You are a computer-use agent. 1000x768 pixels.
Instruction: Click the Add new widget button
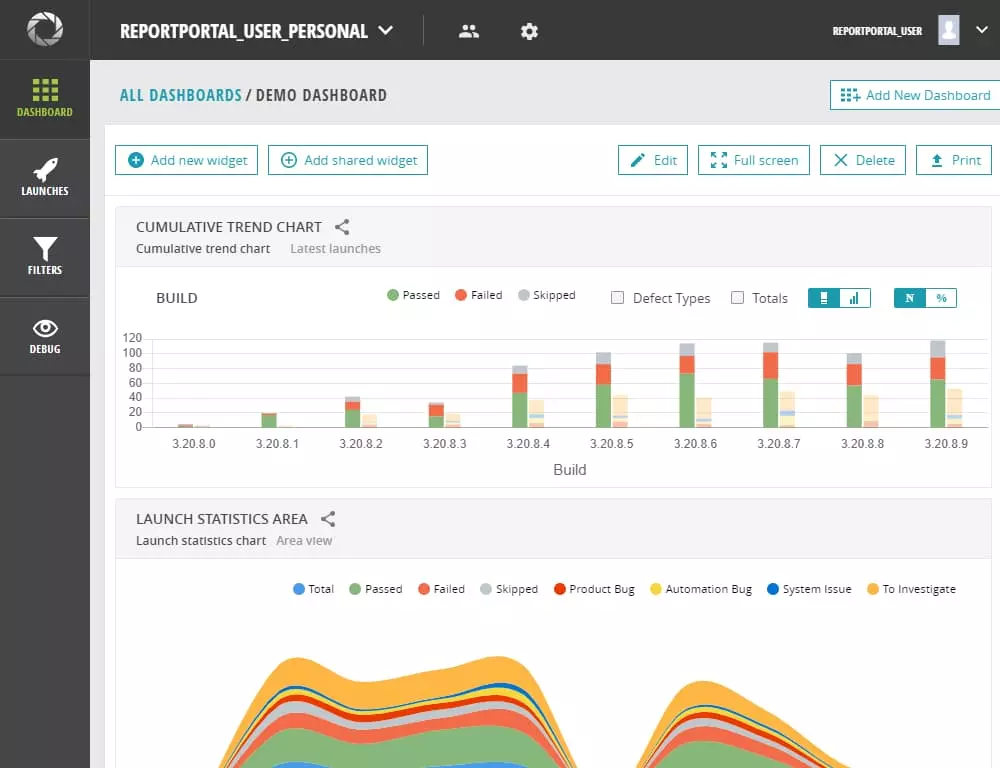(x=186, y=159)
